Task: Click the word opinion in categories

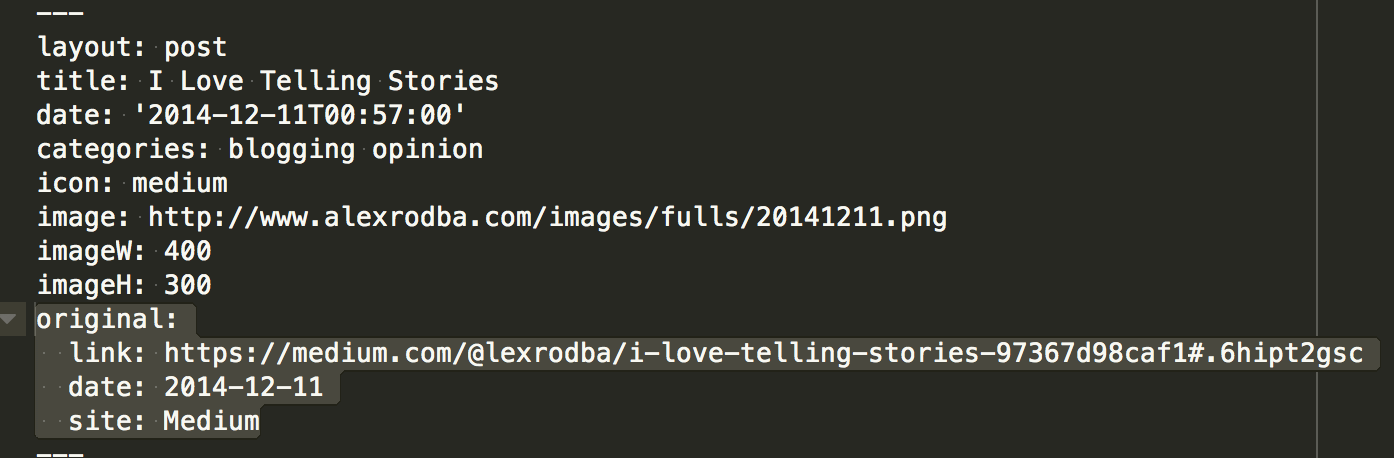Action: click(x=427, y=149)
